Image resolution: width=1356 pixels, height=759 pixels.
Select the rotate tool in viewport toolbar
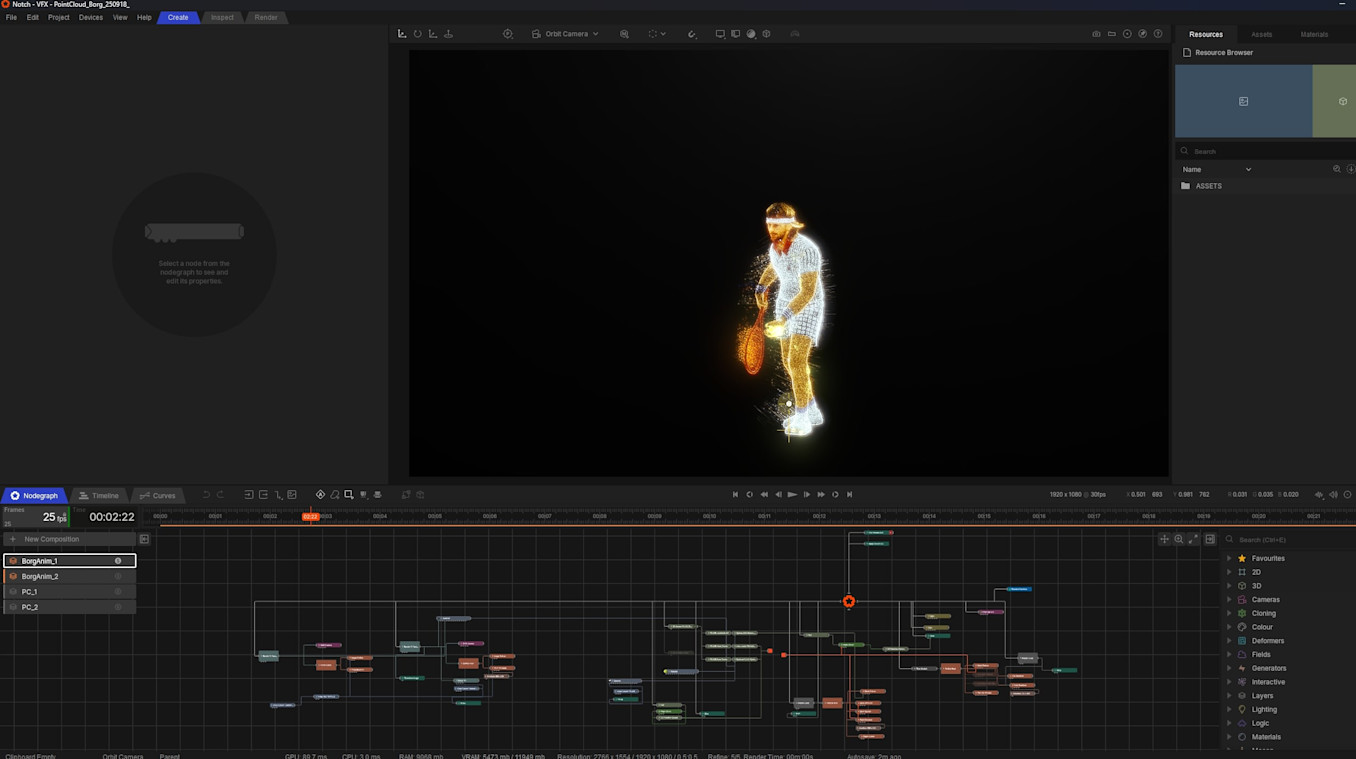[x=418, y=34]
